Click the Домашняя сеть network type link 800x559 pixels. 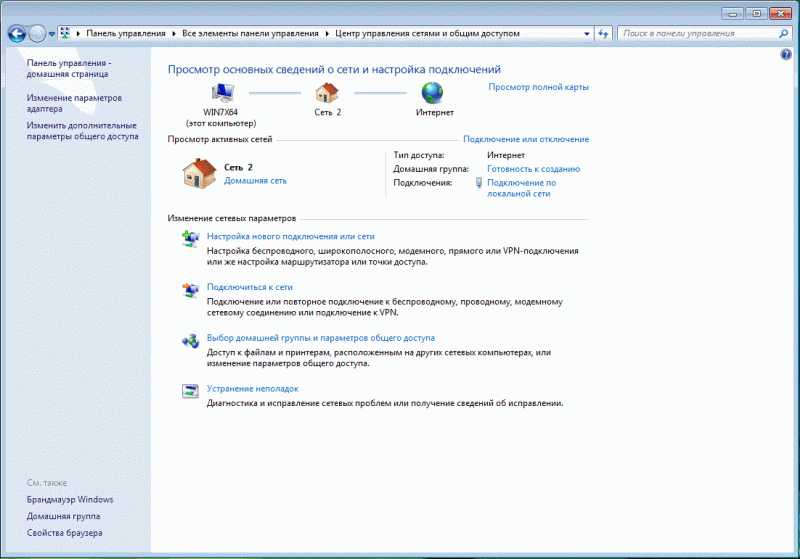click(255, 181)
